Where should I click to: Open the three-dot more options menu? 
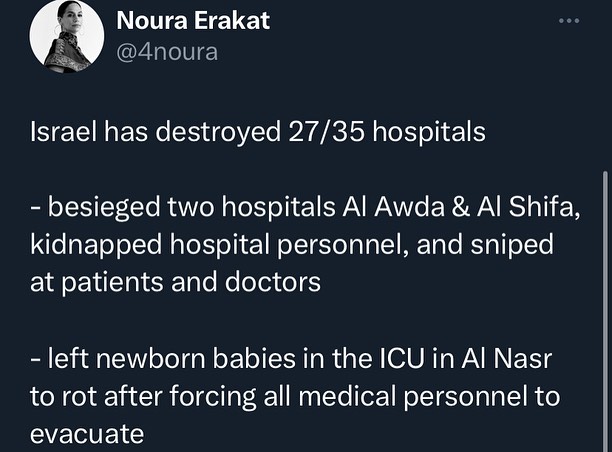pyautogui.click(x=568, y=19)
